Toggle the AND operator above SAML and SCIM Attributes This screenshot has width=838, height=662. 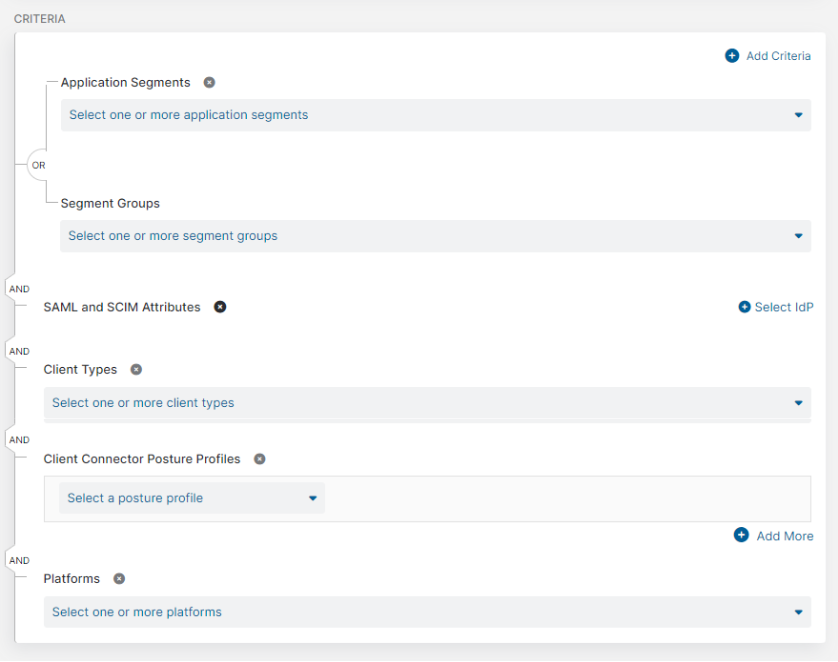[19, 289]
